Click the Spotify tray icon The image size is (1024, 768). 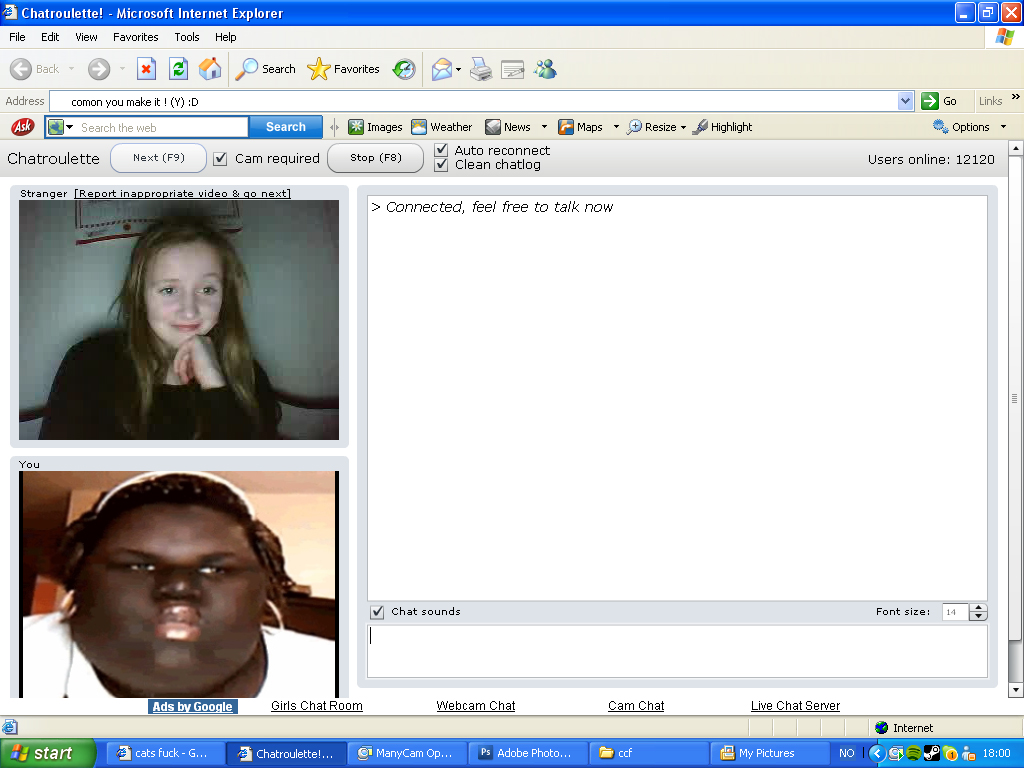point(914,754)
